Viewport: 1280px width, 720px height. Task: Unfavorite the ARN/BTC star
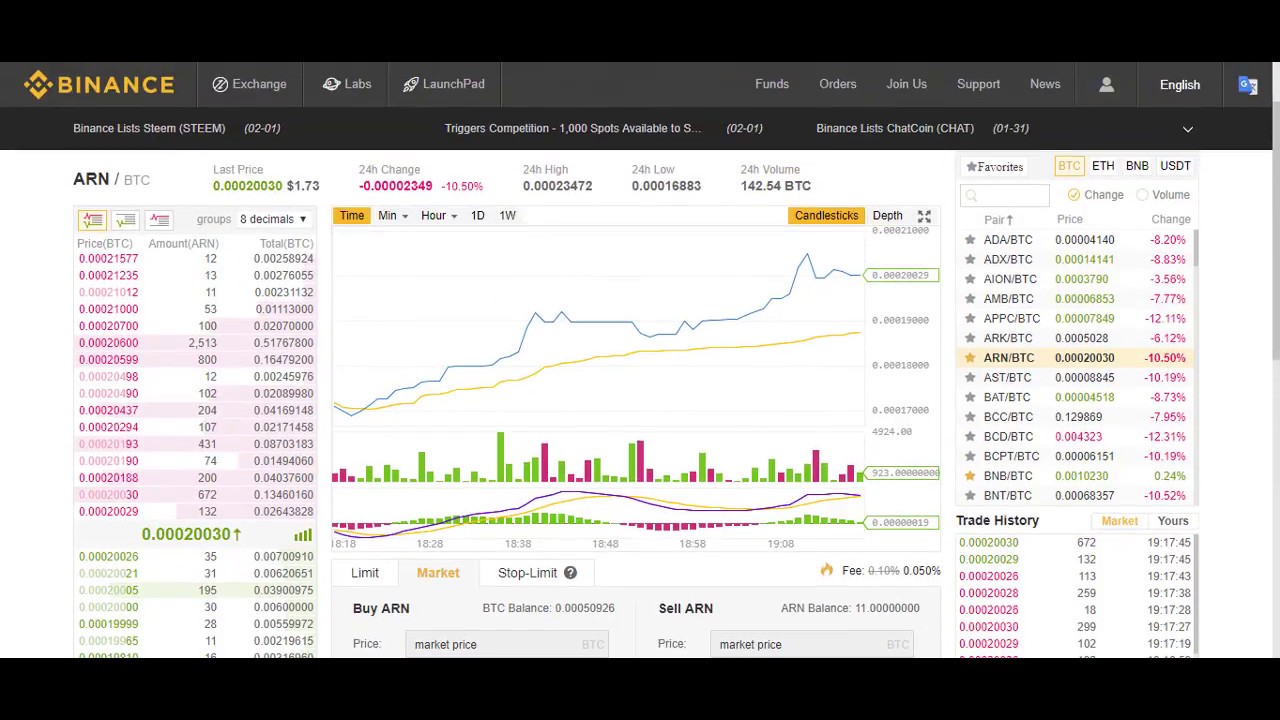coord(969,358)
